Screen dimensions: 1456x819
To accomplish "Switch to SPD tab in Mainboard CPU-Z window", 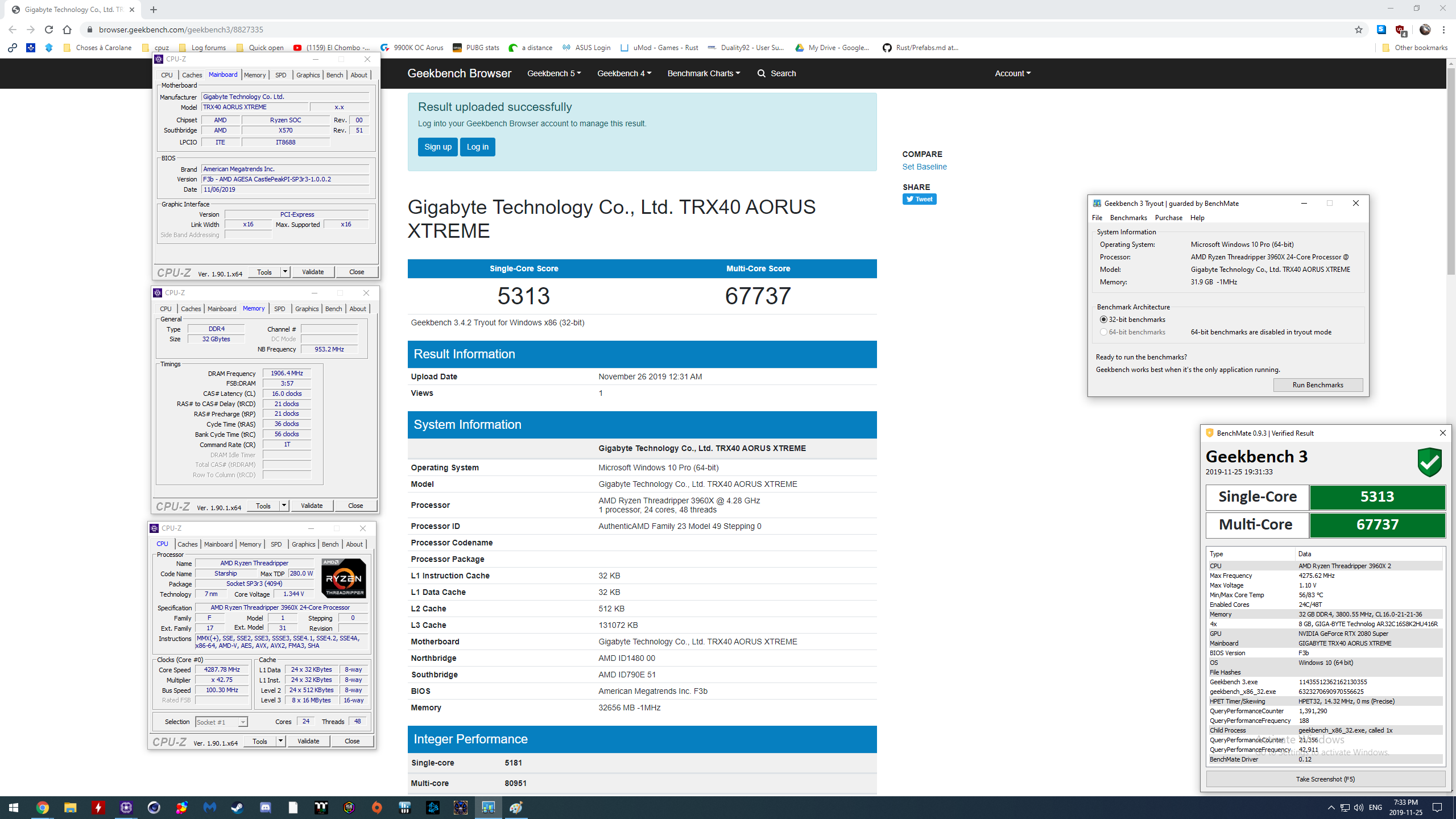I will pyautogui.click(x=280, y=75).
